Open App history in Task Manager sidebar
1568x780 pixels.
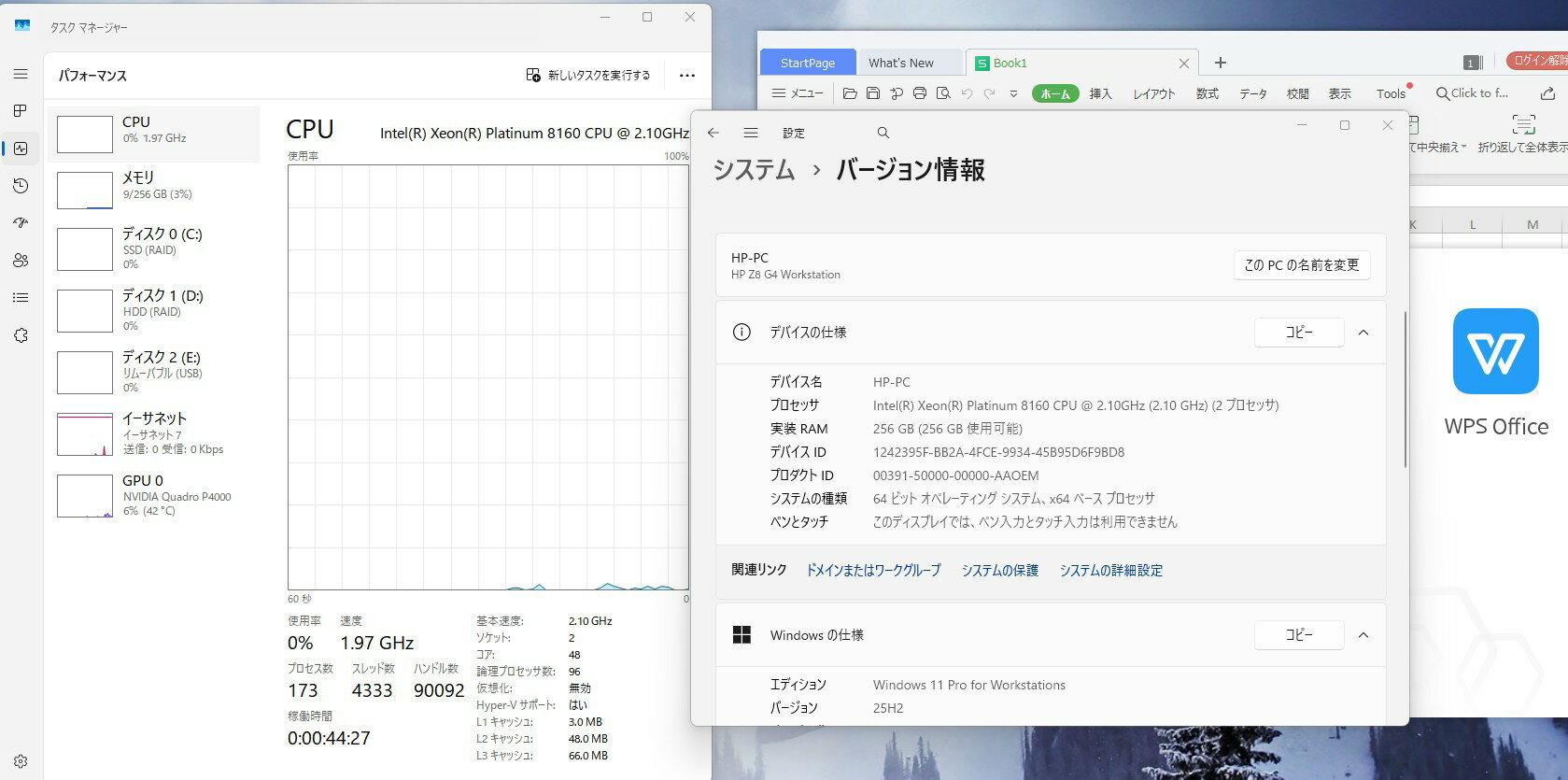21,186
